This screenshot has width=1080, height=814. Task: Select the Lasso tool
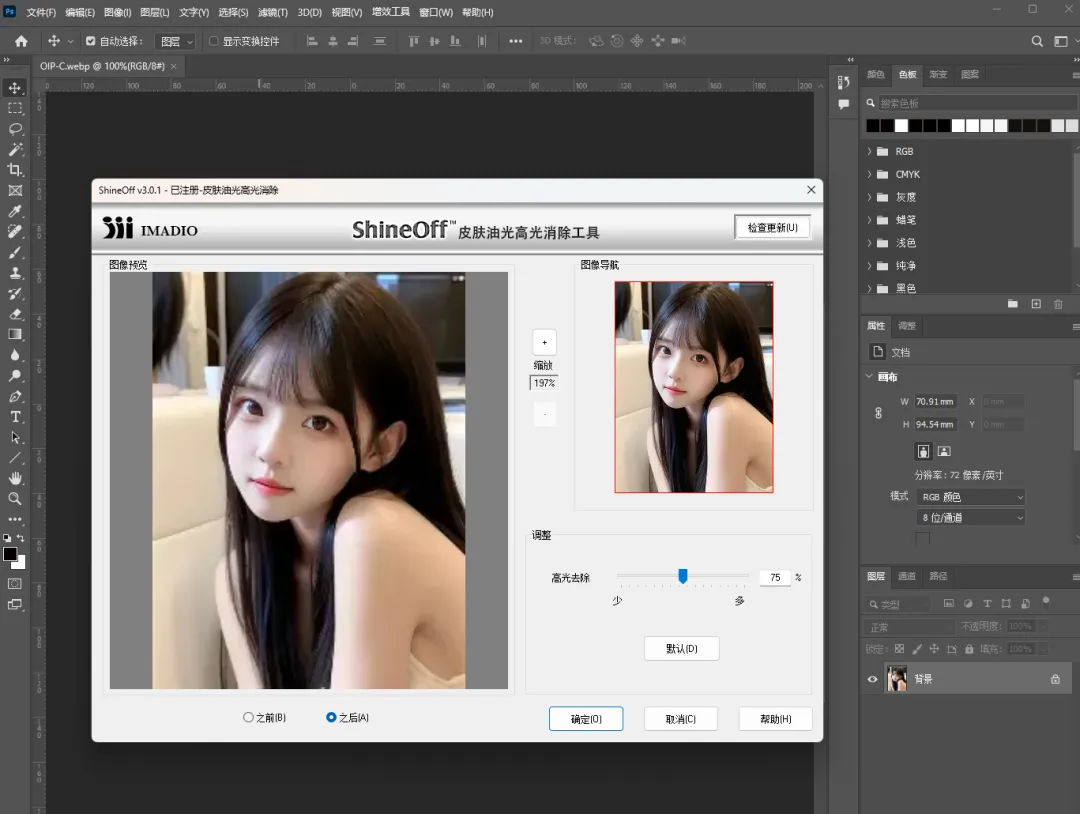[x=15, y=129]
